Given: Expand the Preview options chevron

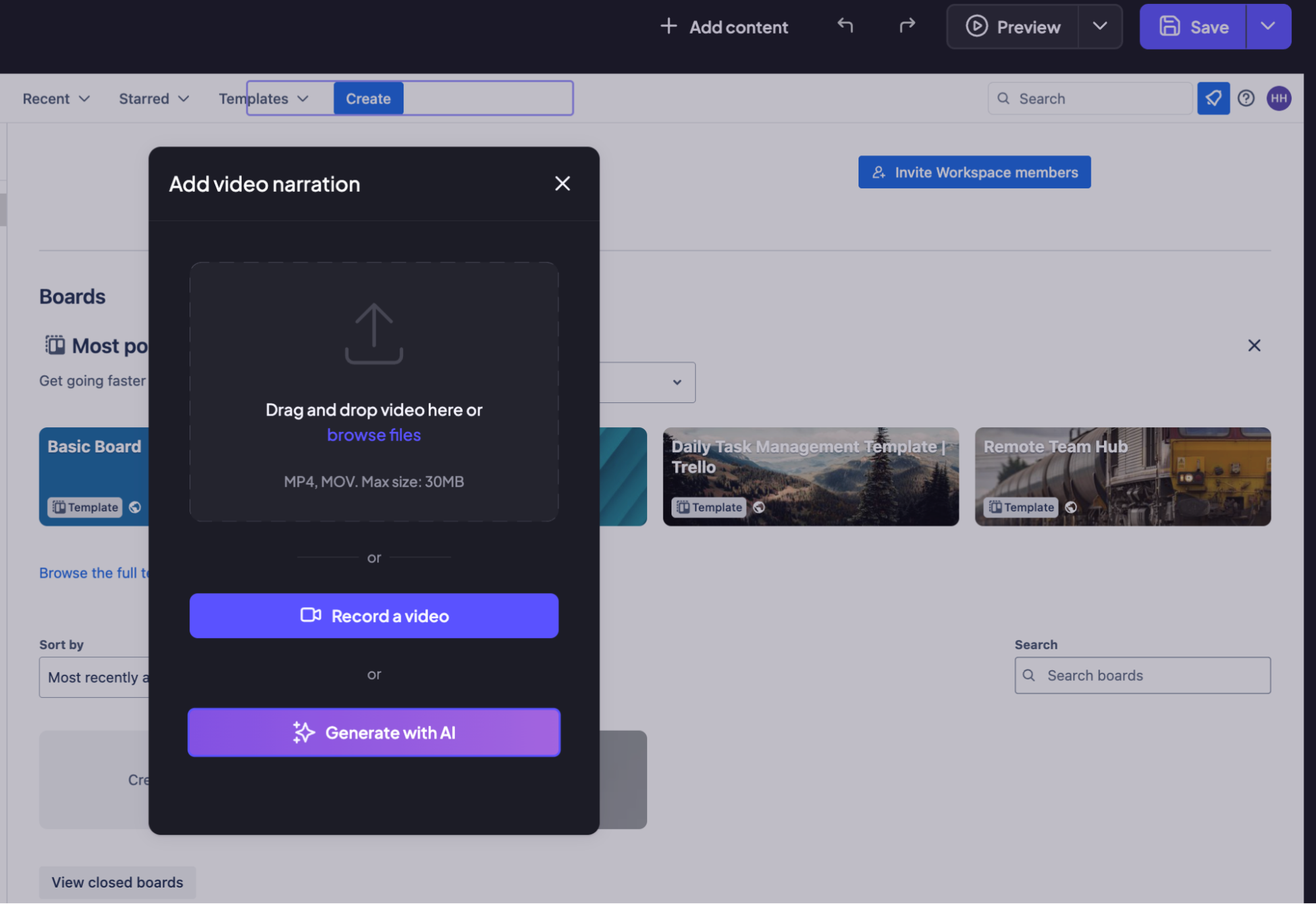Looking at the screenshot, I should 1099,26.
